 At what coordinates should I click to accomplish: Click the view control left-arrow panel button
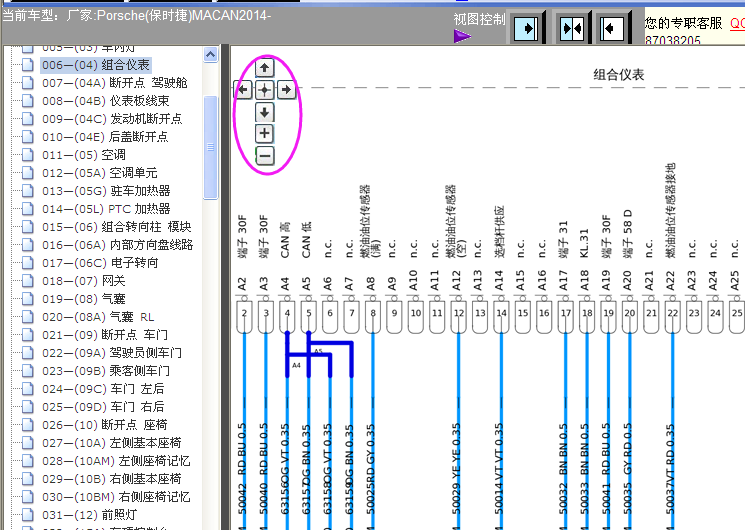[612, 29]
